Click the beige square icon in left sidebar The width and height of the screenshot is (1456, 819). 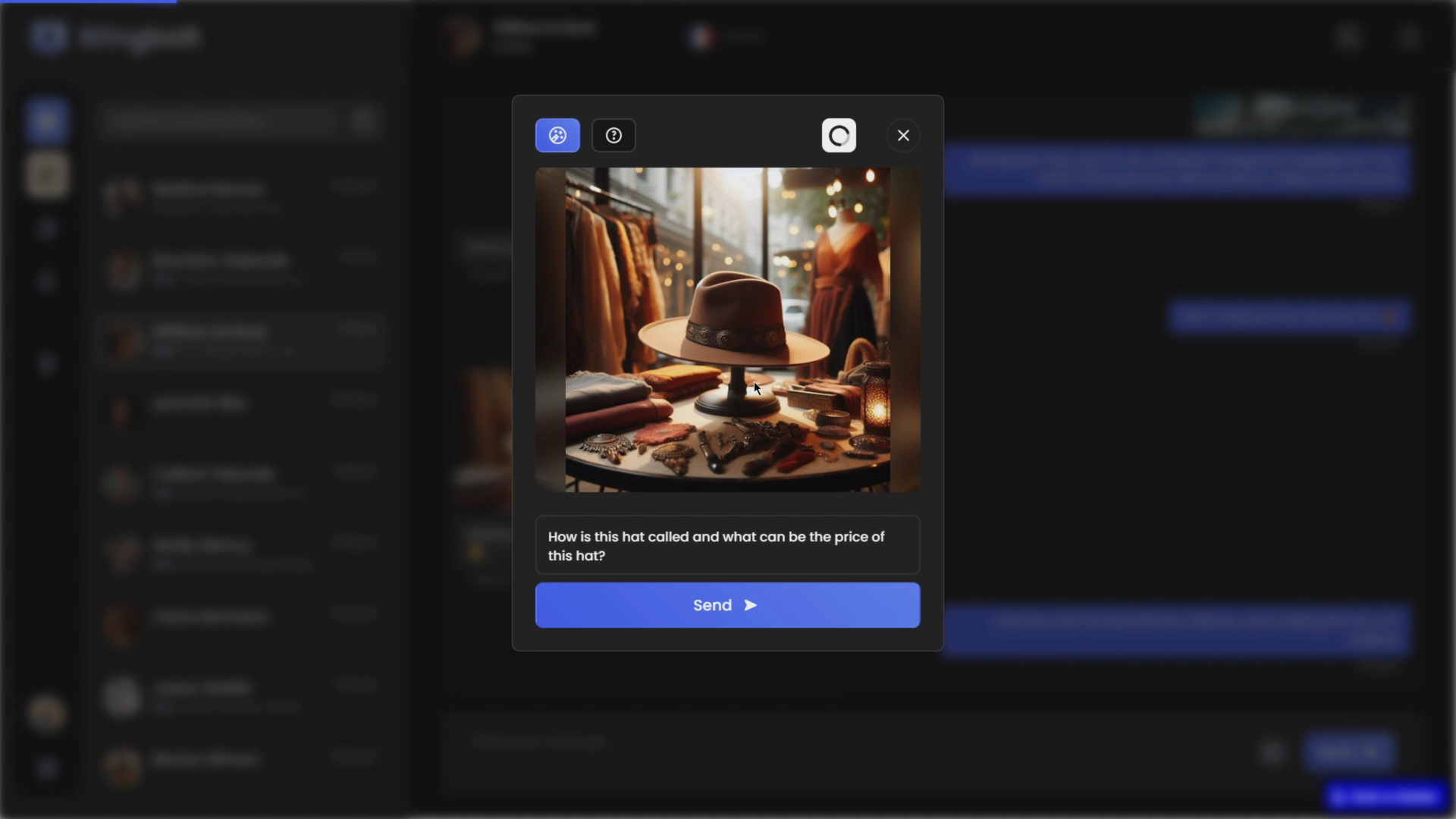point(47,175)
